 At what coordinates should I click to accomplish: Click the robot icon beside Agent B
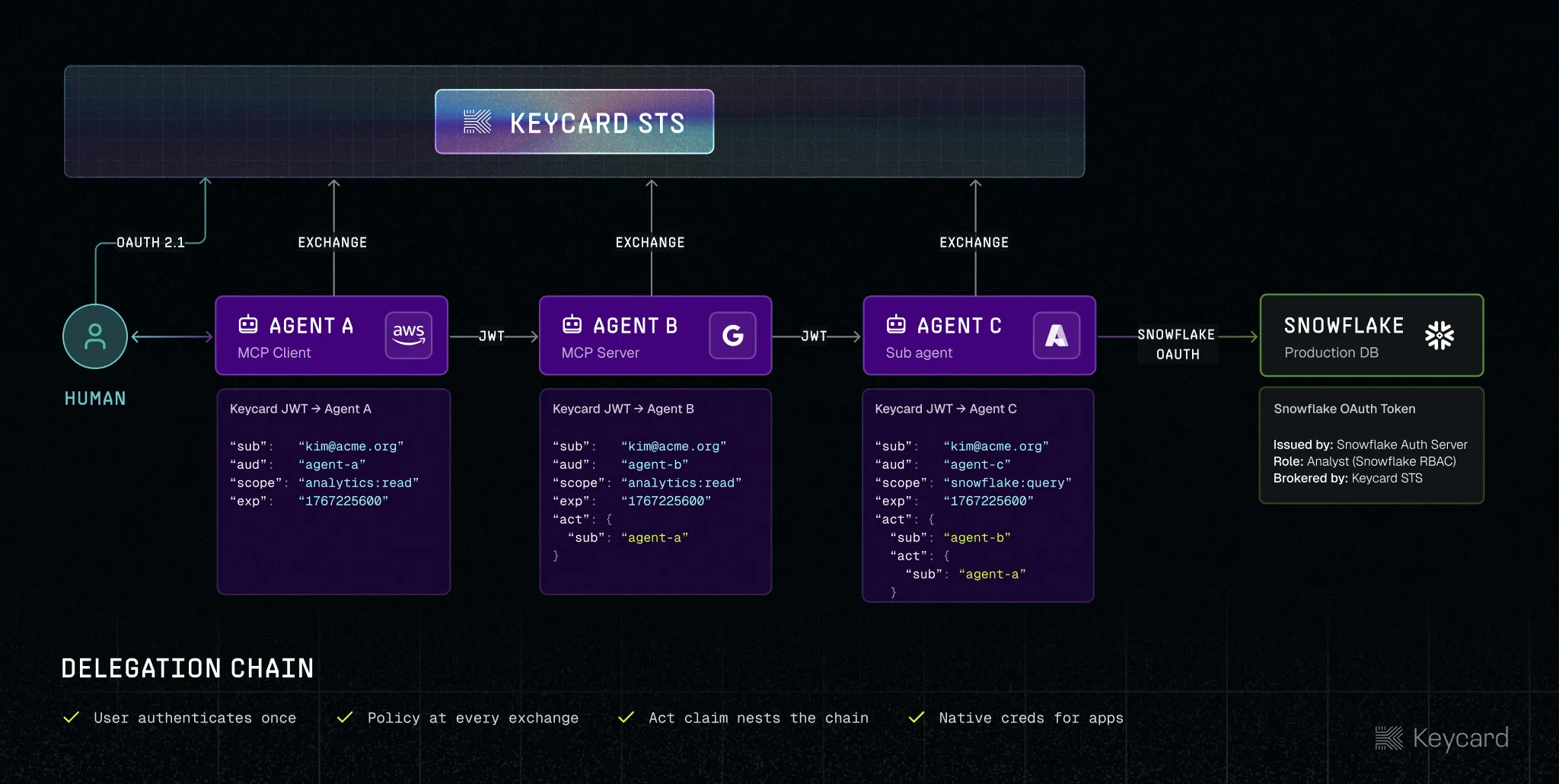[x=572, y=324]
